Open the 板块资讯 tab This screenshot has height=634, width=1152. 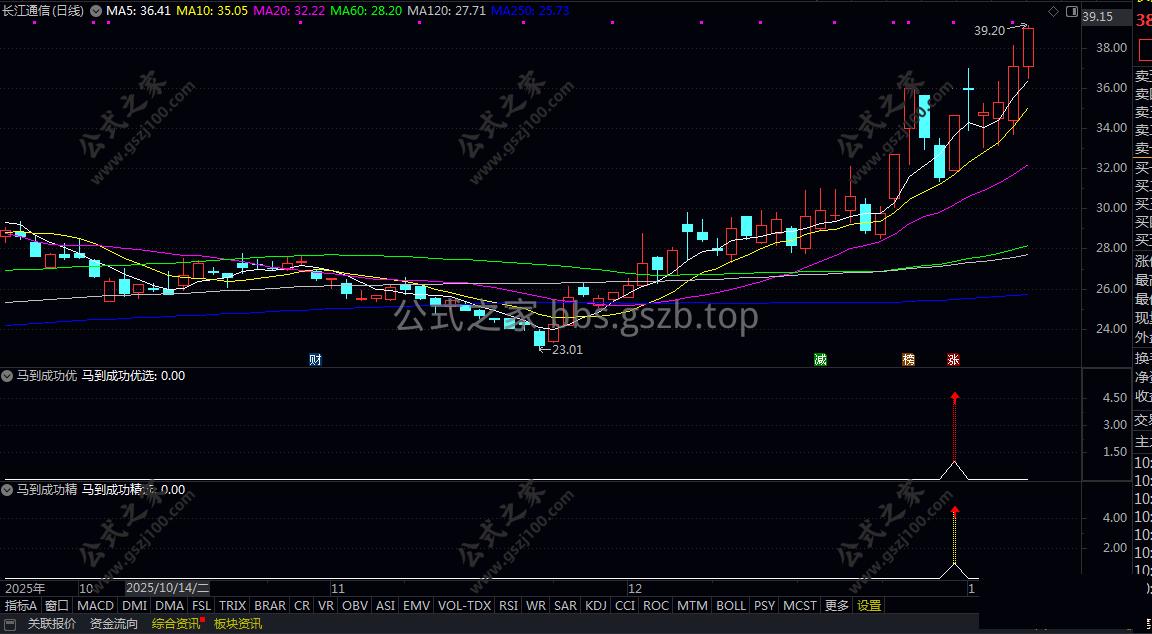237,624
